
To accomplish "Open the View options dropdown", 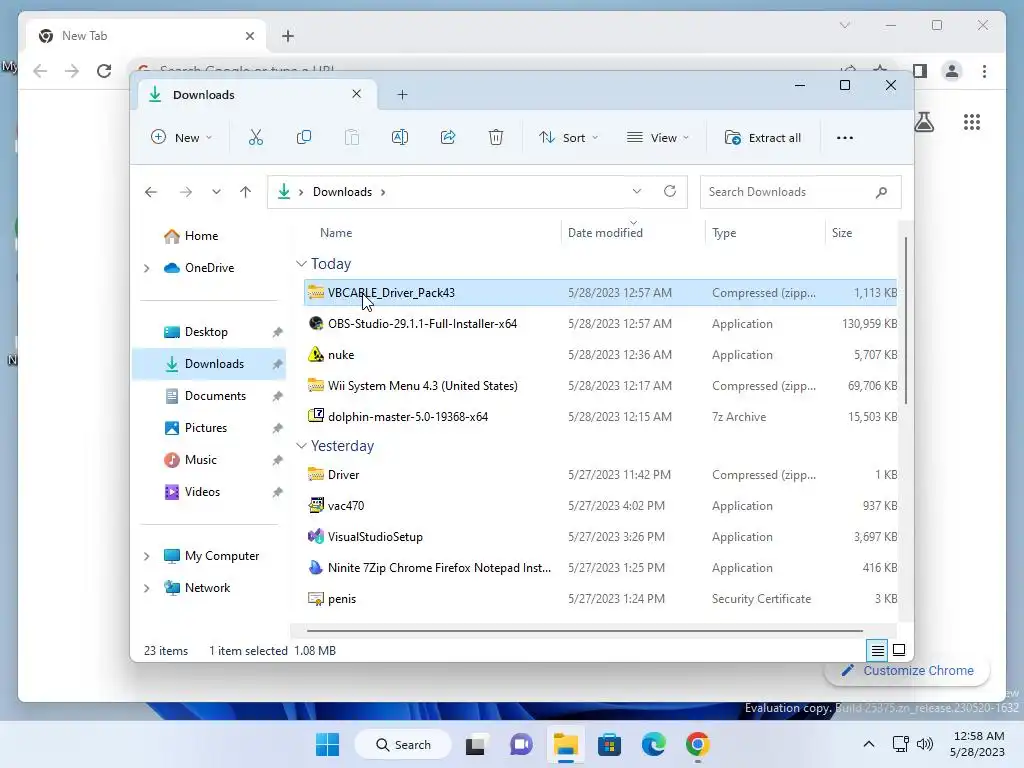I will [x=657, y=138].
